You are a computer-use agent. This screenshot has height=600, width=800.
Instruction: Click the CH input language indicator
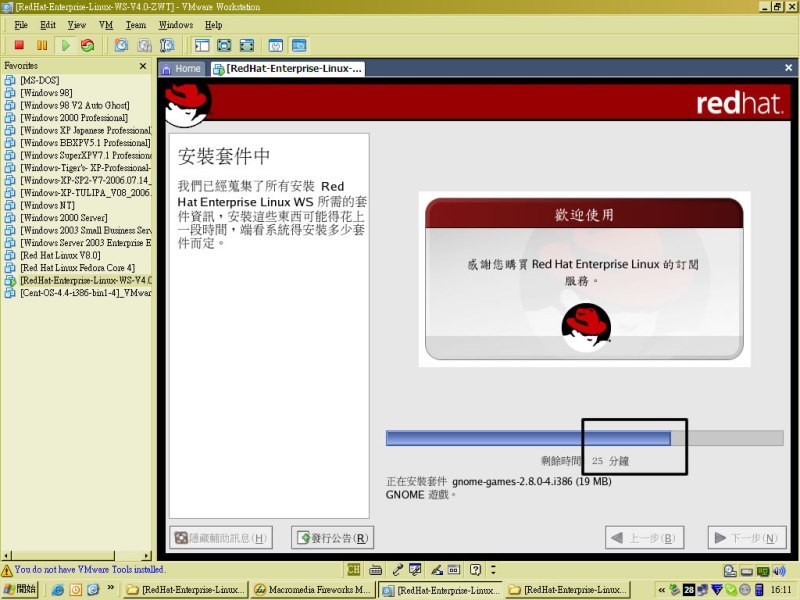click(x=354, y=569)
